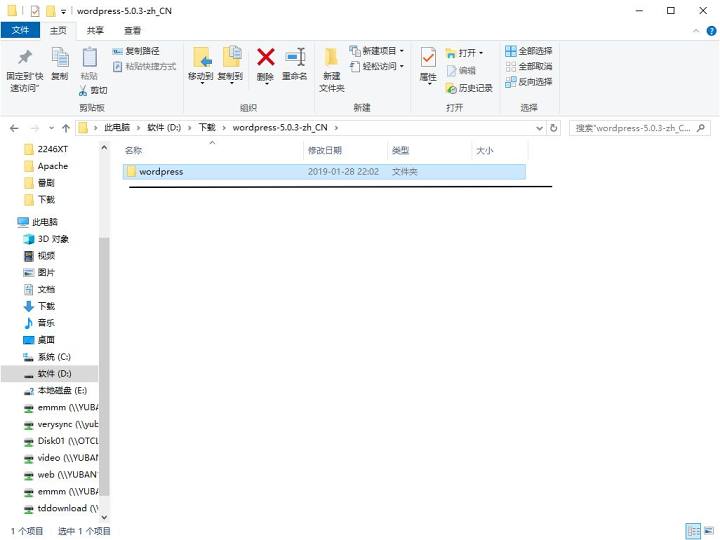Open the File (文件) tab
This screenshot has height=540, width=720.
(x=20, y=30)
